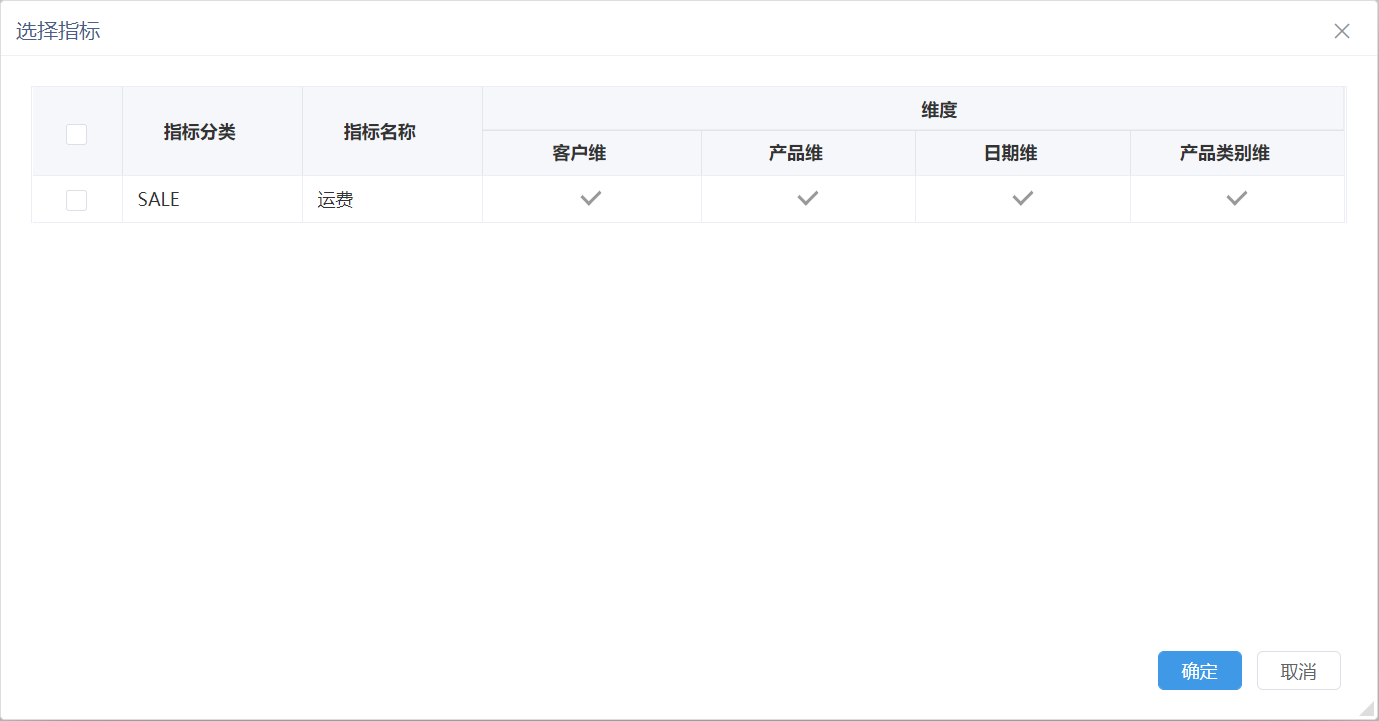Click the 产品维 checkmark in 运费 row
The height and width of the screenshot is (721, 1379).
(x=808, y=199)
